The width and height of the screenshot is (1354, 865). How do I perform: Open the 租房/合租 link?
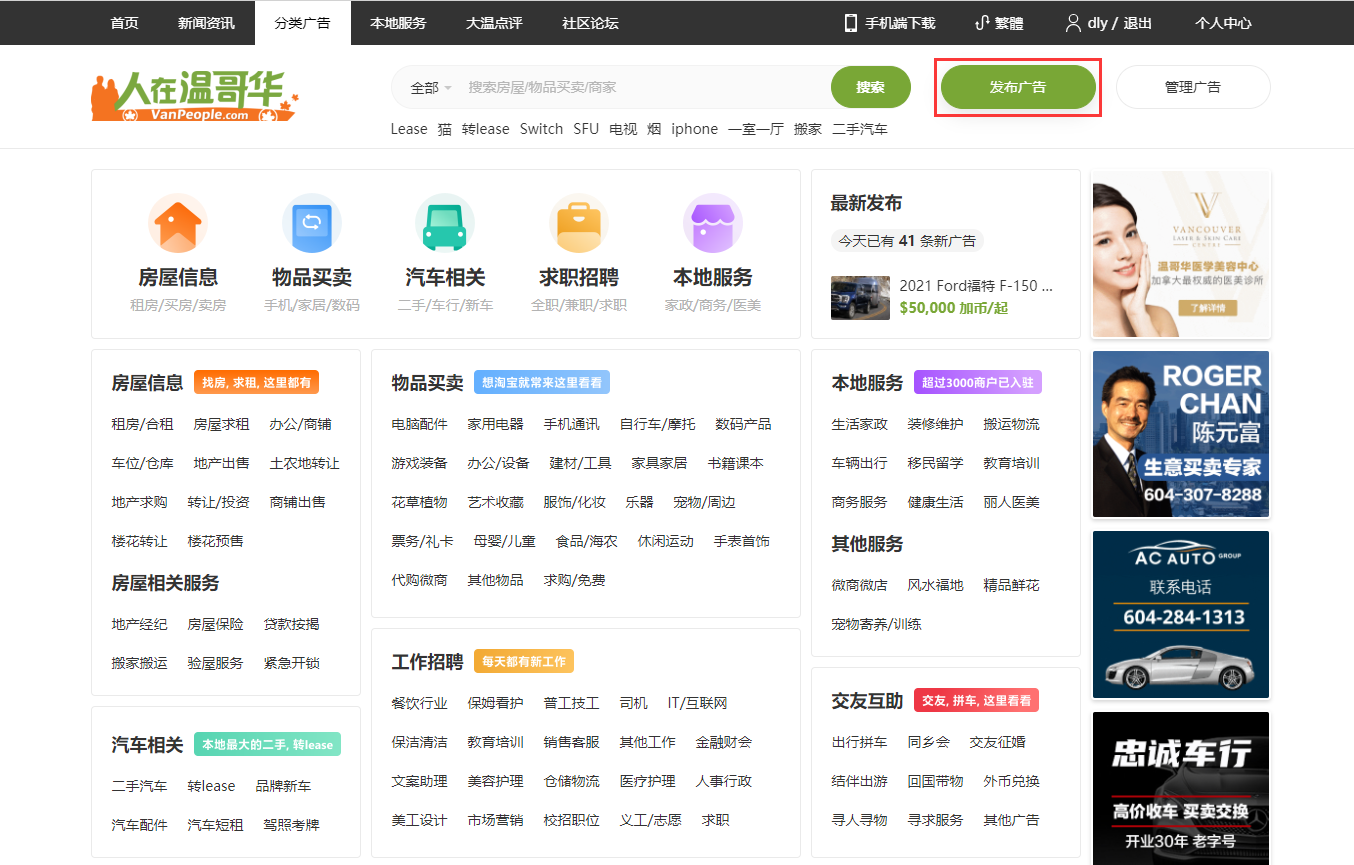[x=142, y=424]
